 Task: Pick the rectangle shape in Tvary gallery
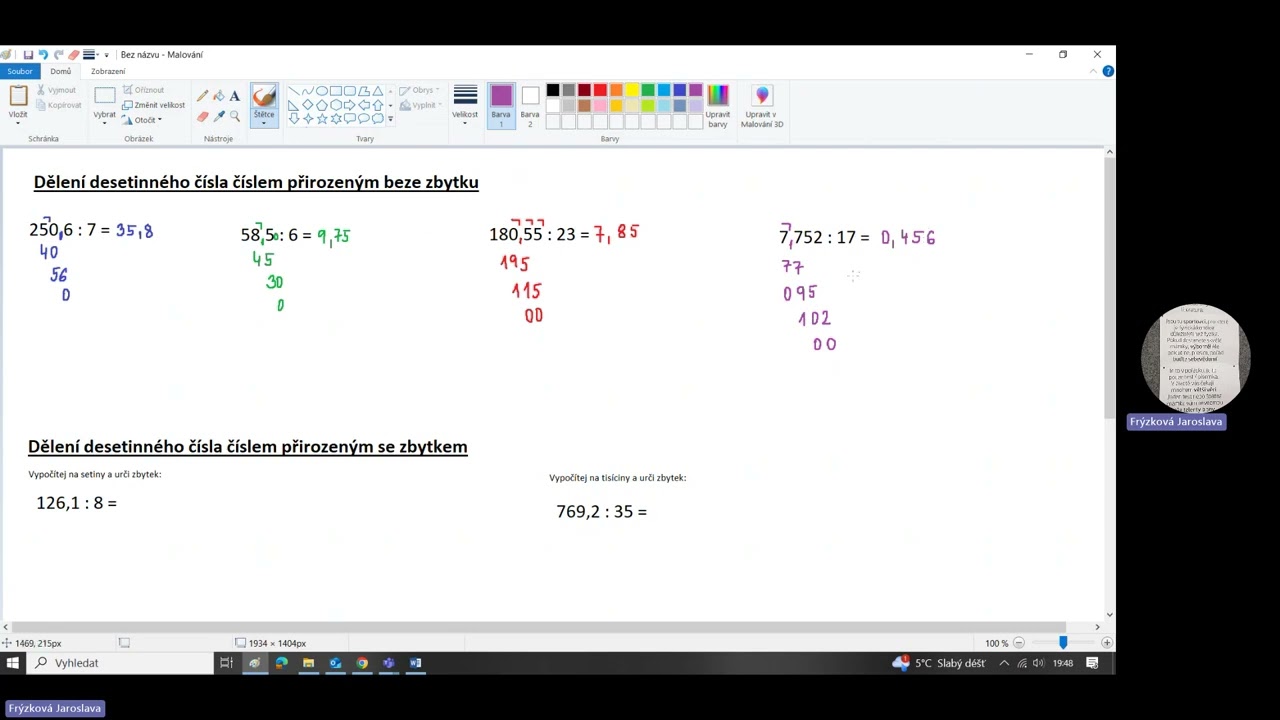(335, 91)
